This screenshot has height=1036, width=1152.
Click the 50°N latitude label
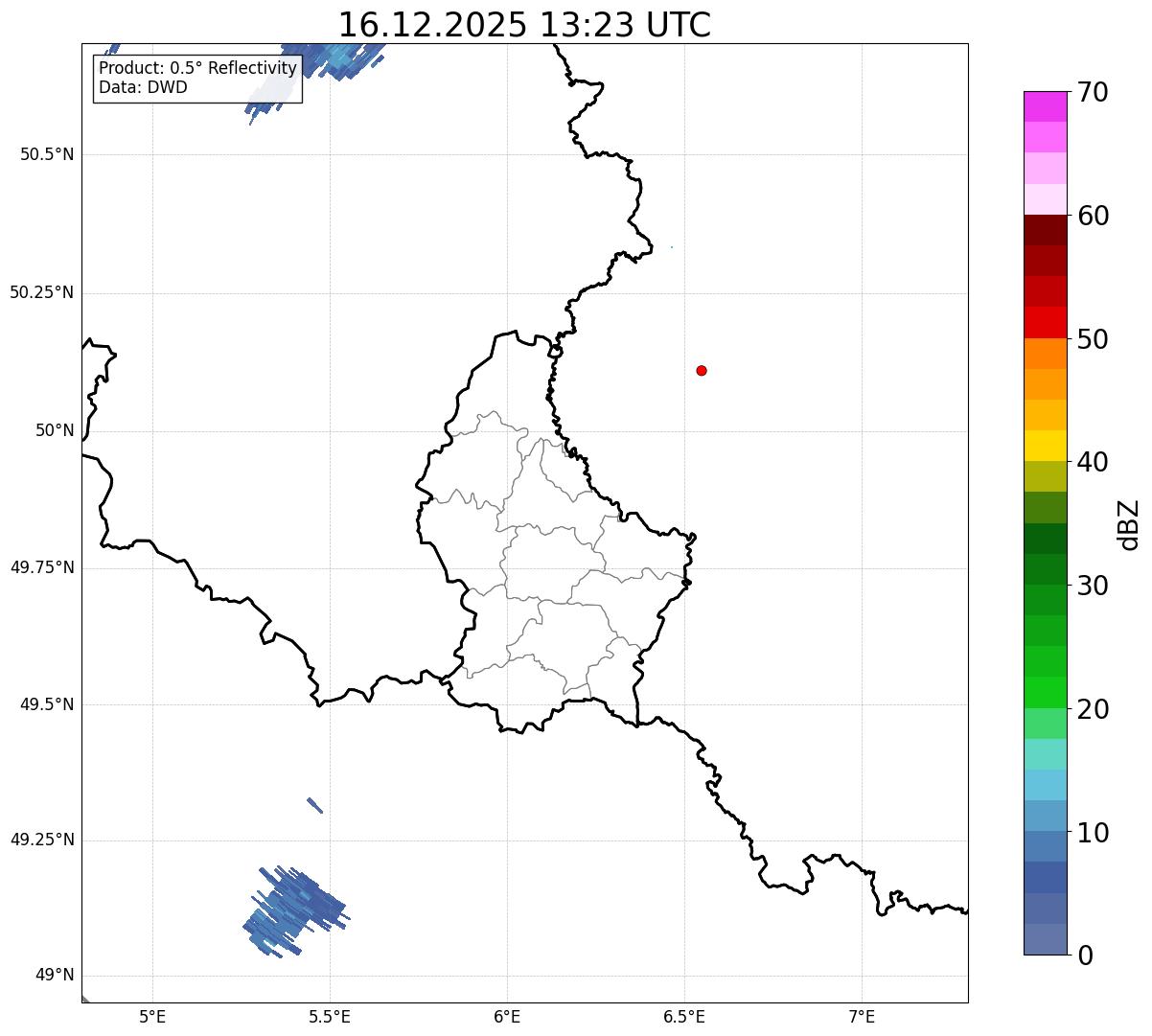point(55,430)
